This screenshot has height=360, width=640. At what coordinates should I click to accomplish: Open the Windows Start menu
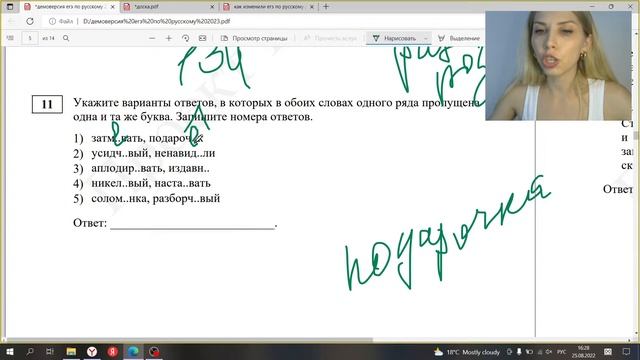click(10, 351)
